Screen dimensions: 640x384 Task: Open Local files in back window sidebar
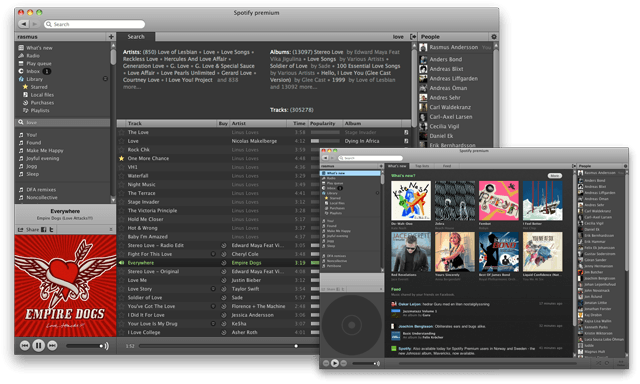pos(42,95)
